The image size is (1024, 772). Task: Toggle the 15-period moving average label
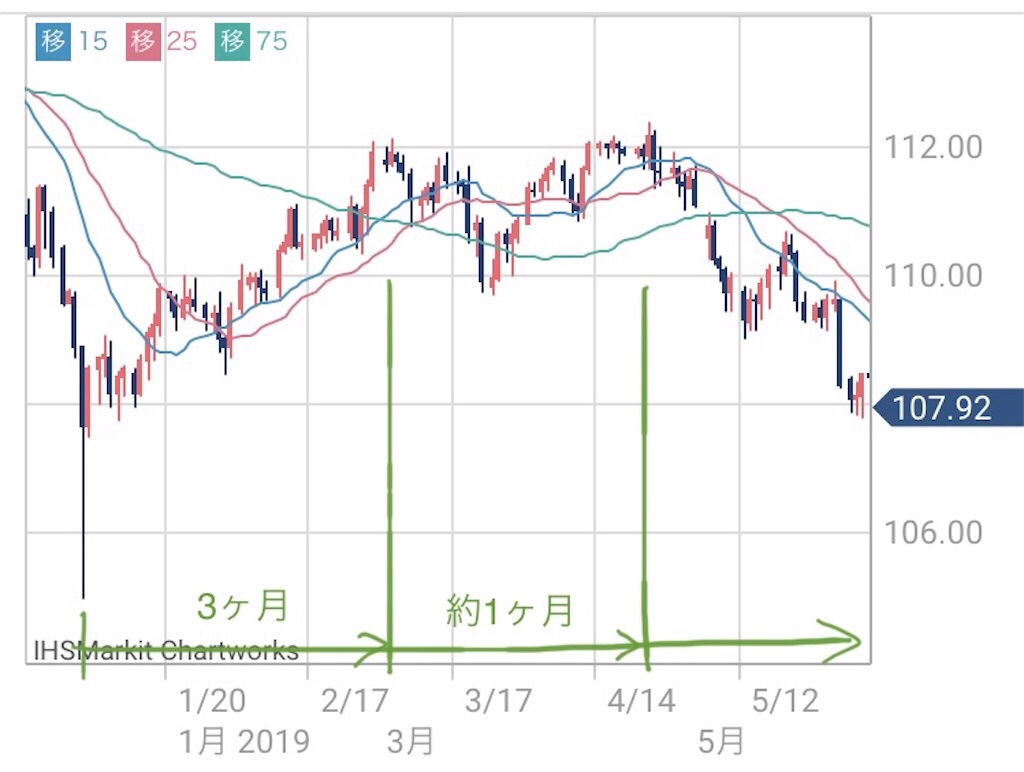(93, 41)
